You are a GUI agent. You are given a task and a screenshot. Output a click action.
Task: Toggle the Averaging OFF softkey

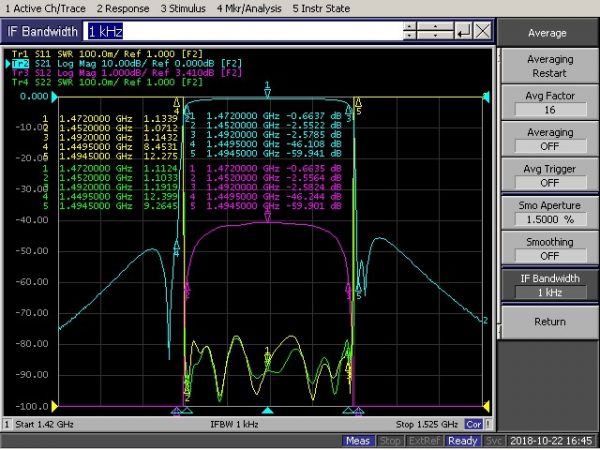pos(550,139)
